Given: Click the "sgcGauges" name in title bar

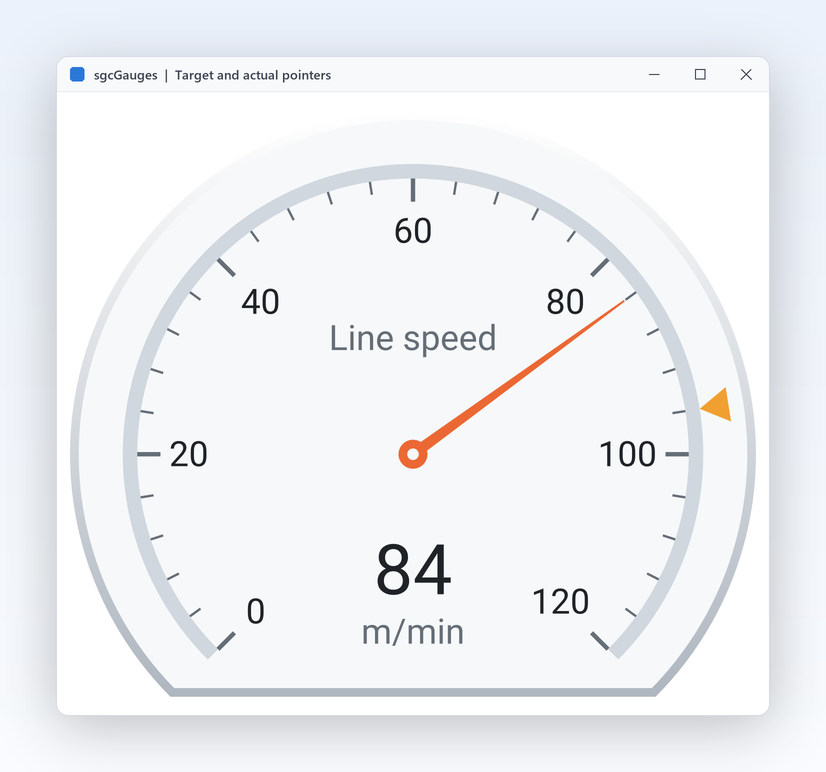Looking at the screenshot, I should click(x=125, y=75).
